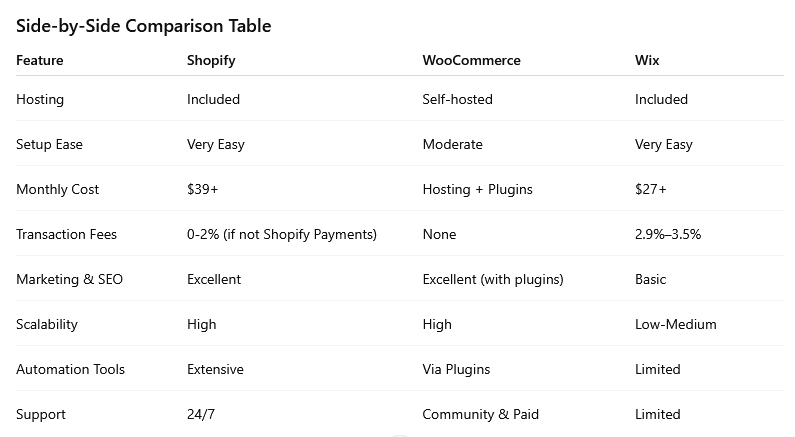The image size is (795, 437).
Task: Click the Setup Ease row label
Action: [x=49, y=144]
